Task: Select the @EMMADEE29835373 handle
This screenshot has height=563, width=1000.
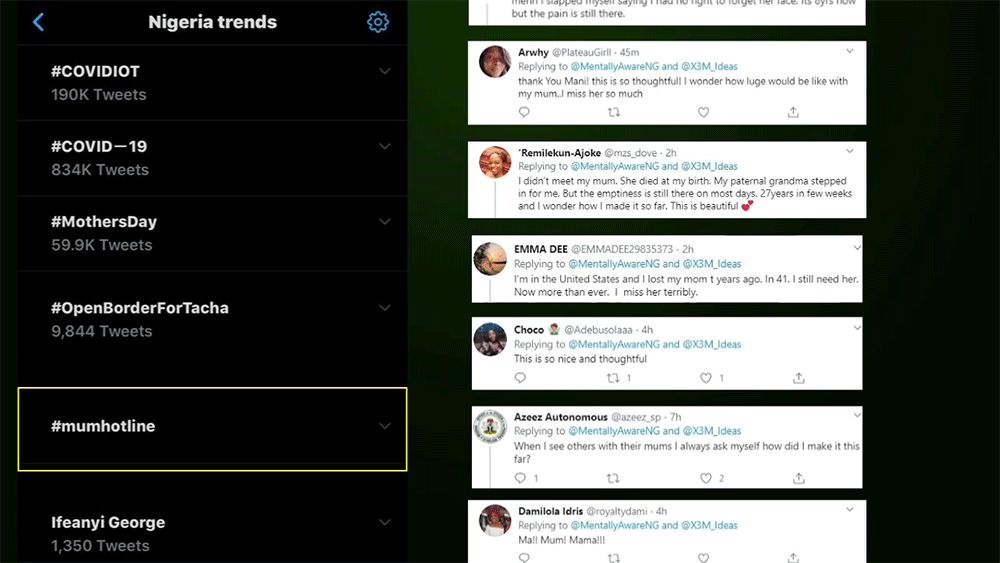Action: 622,249
